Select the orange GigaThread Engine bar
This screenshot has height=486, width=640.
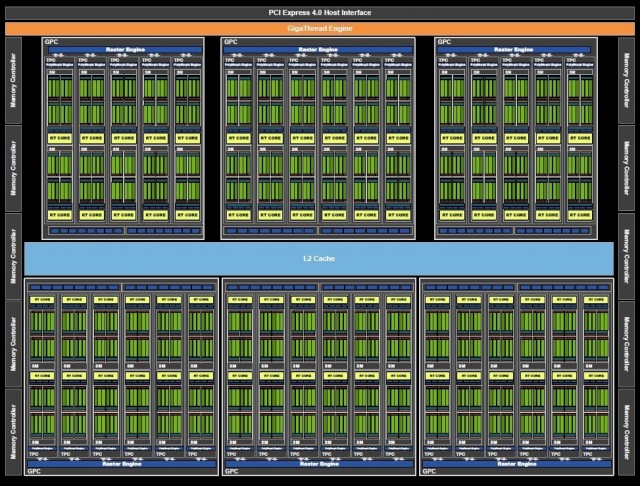[x=320, y=29]
